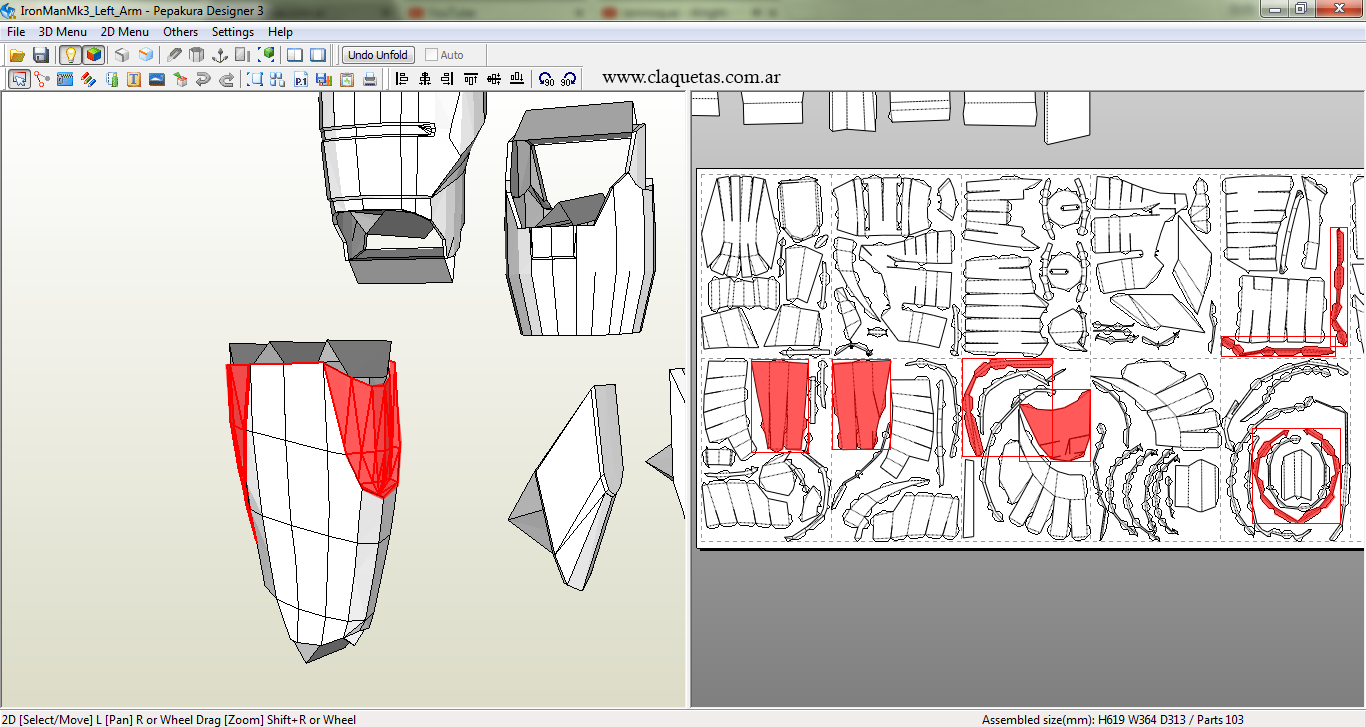Choose the Select and Move arrow tool
1366x727 pixels.
tap(19, 79)
